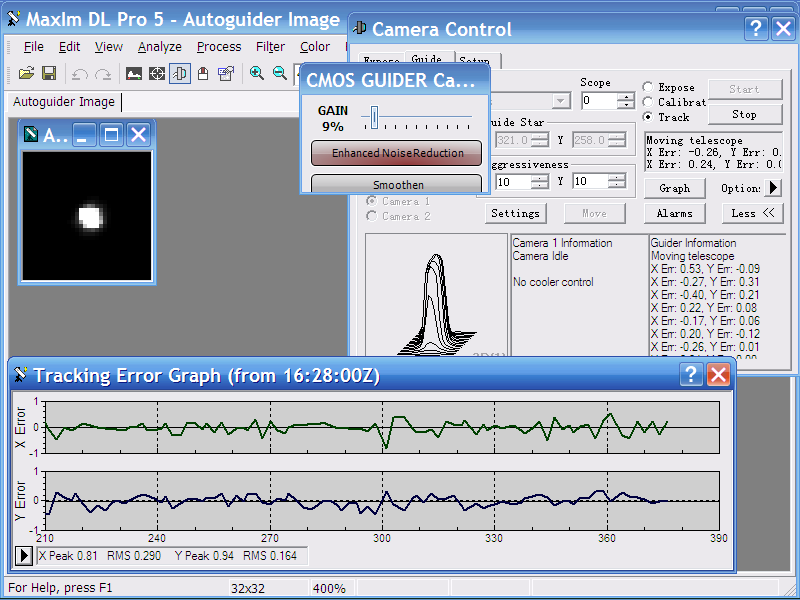Click the Redo arrow in toolbar
Image resolution: width=800 pixels, height=600 pixels.
point(103,74)
